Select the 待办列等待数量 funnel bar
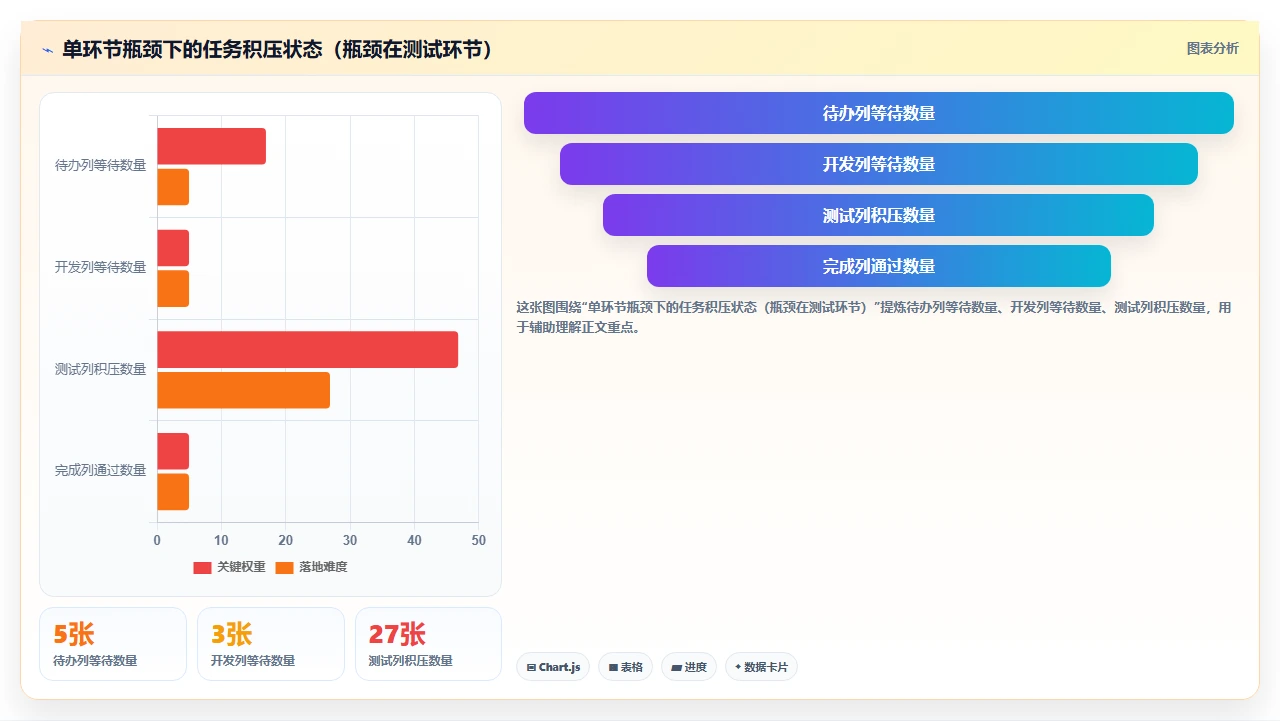The height and width of the screenshot is (721, 1280). [x=878, y=113]
